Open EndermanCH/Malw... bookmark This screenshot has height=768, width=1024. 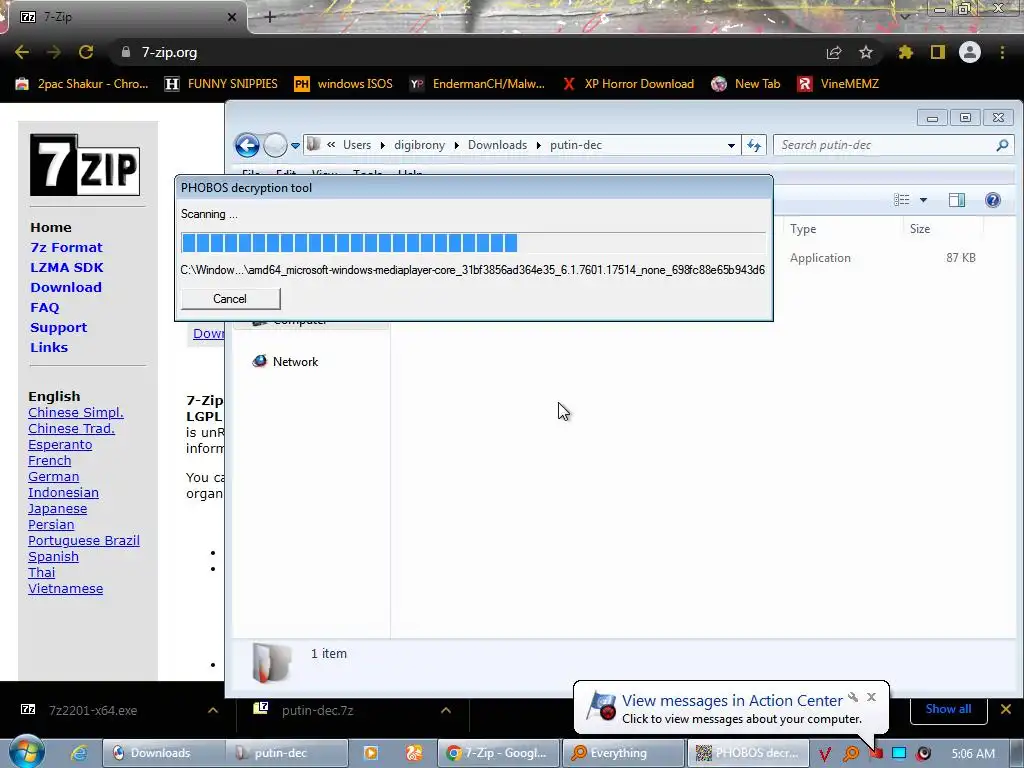477,84
